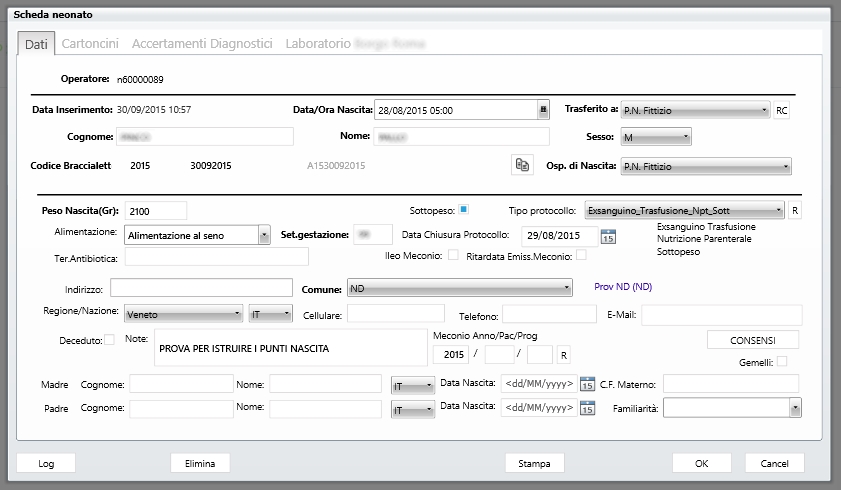Open the Accertamenti Diagnostici tab

[202, 44]
